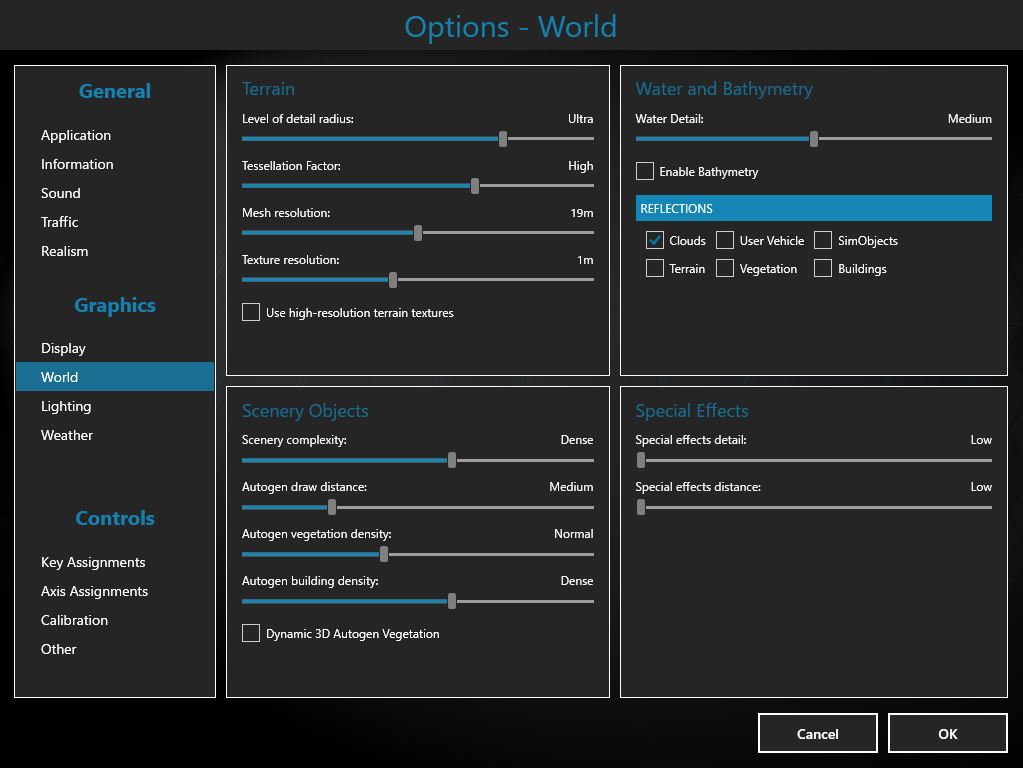Image resolution: width=1023 pixels, height=769 pixels.
Task: Switch to Lighting settings
Action: tap(66, 406)
